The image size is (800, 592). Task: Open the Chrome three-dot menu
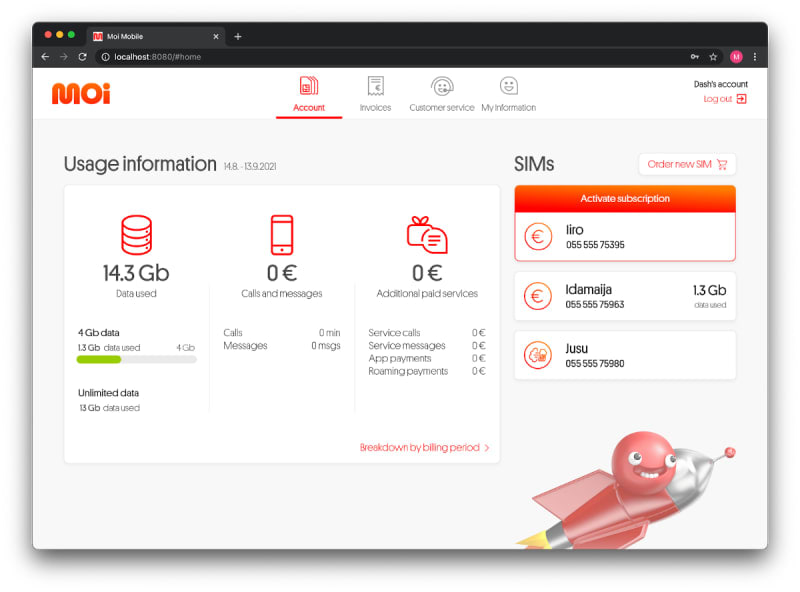click(755, 57)
